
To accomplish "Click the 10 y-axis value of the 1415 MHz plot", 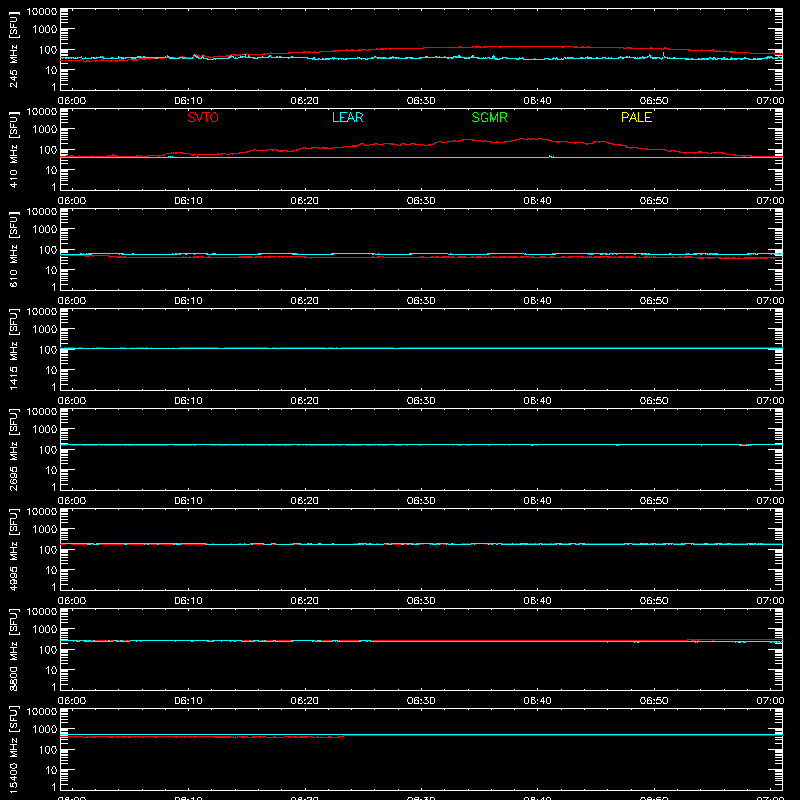I will tap(52, 370).
